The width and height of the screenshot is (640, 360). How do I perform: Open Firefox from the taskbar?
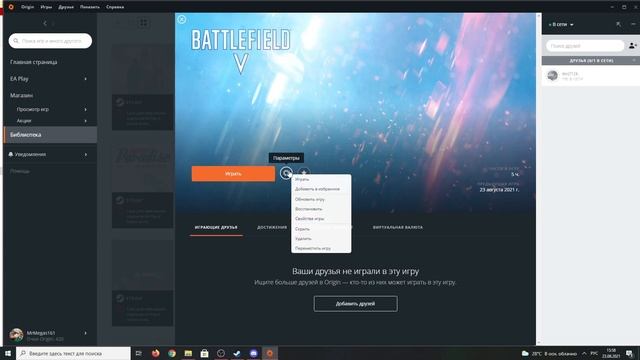[156, 353]
